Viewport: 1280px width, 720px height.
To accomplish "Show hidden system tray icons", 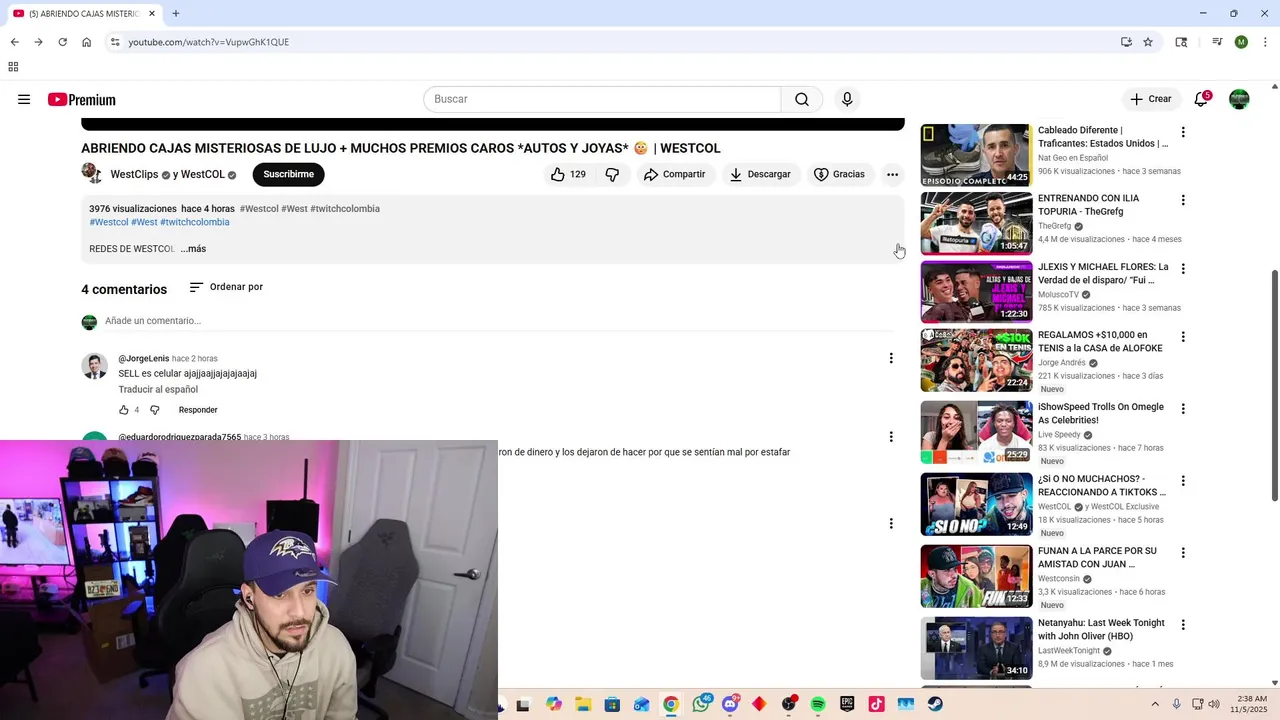I will 1155,704.
